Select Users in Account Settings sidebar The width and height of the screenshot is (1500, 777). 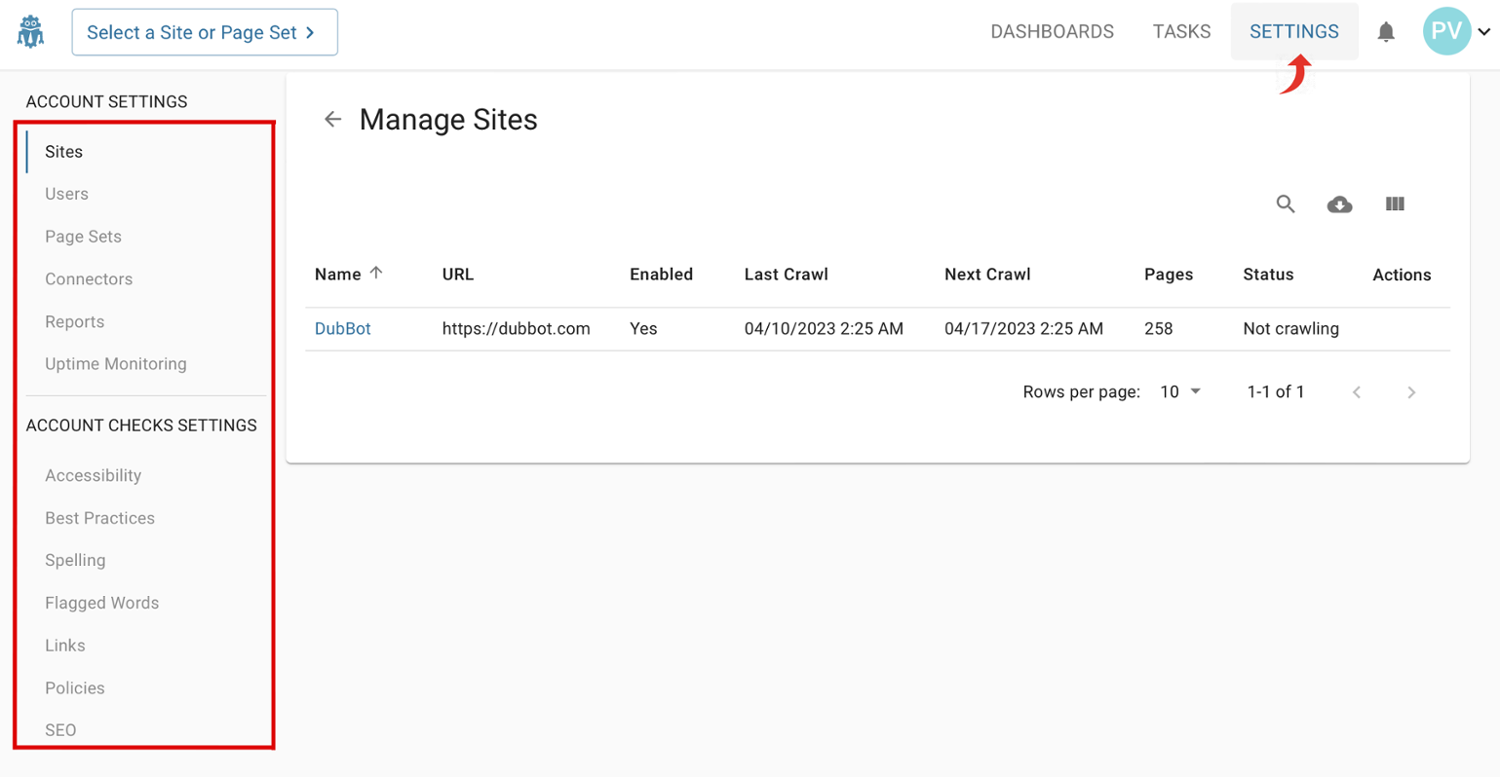66,193
